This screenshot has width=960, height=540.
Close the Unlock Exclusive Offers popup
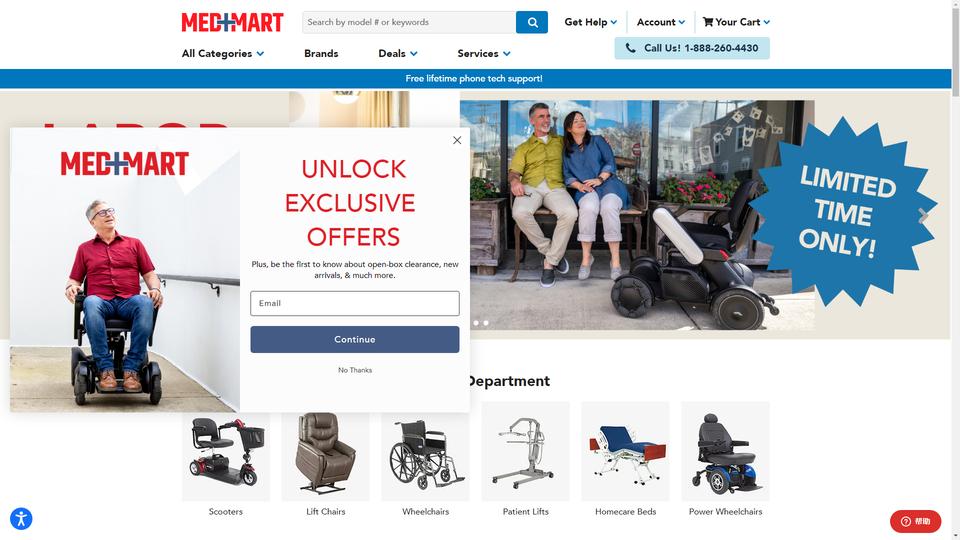point(457,140)
